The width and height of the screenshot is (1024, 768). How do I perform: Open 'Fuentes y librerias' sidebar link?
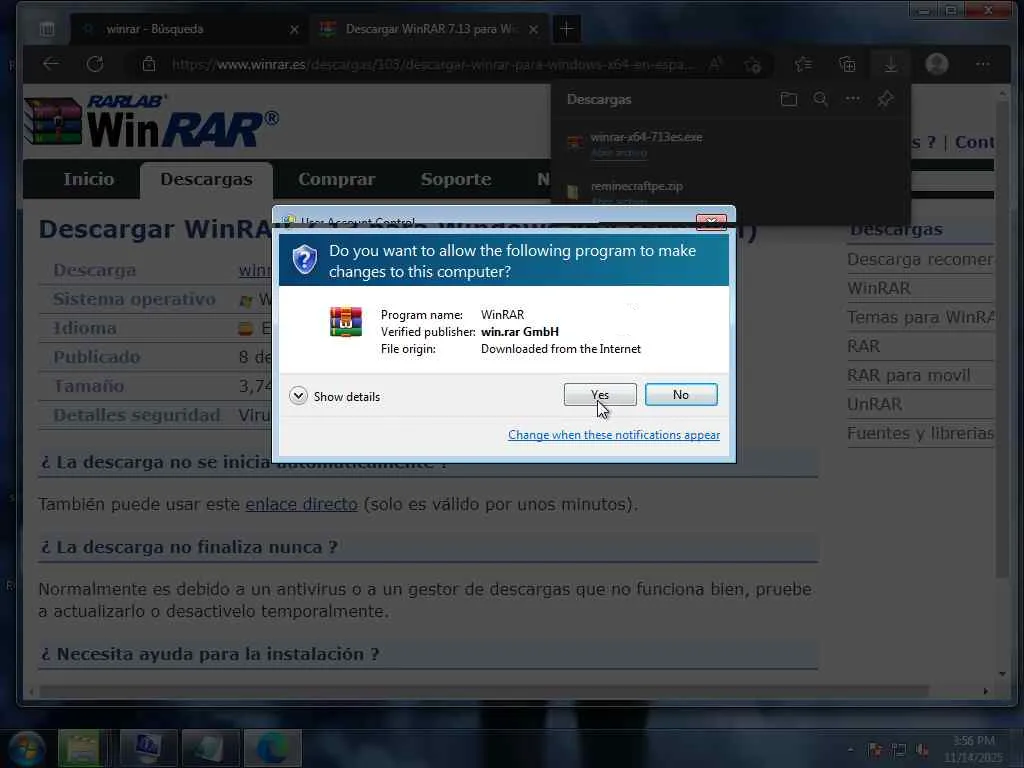pyautogui.click(x=920, y=433)
